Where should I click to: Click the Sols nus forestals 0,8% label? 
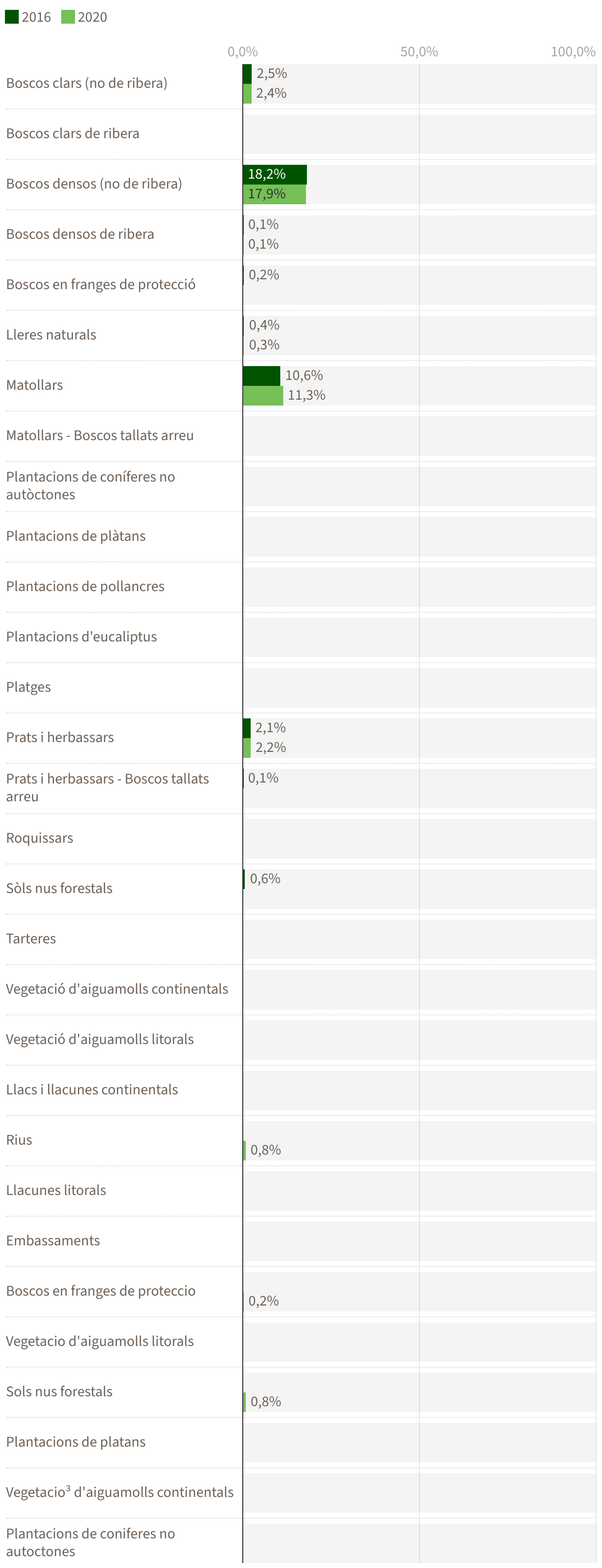pyautogui.click(x=265, y=1401)
